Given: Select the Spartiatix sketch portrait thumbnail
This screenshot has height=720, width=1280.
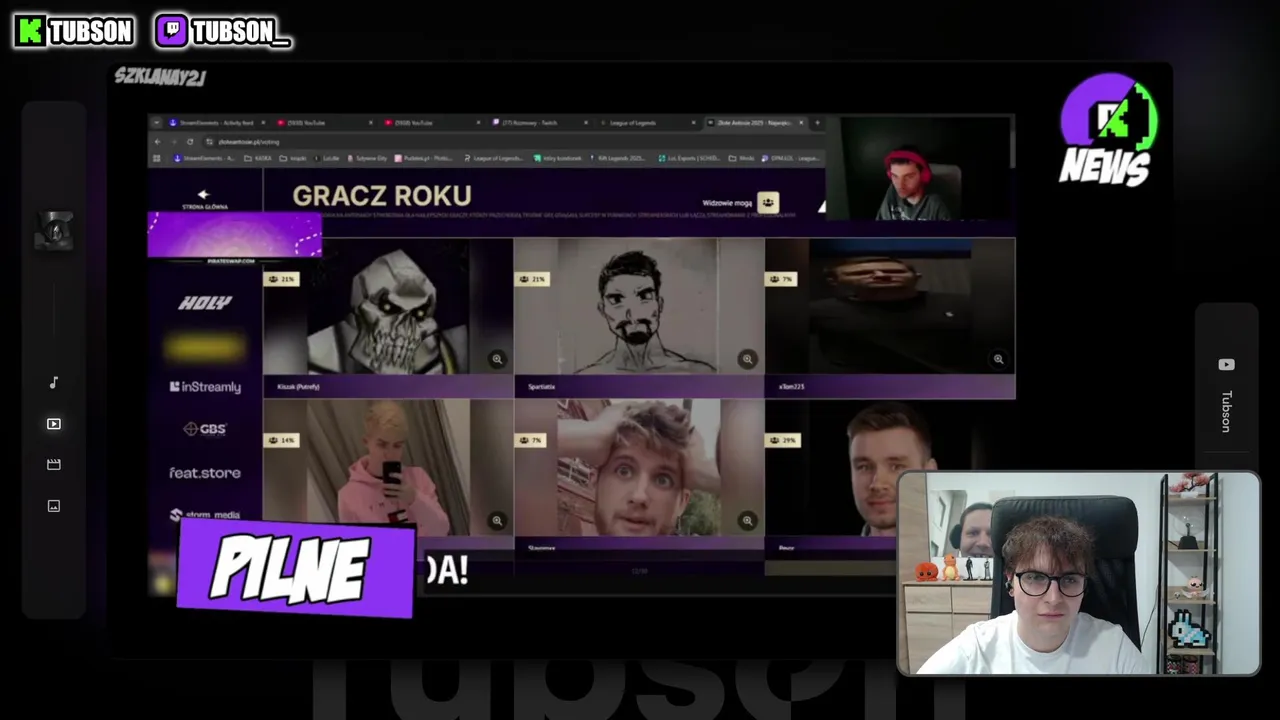Looking at the screenshot, I should click(639, 307).
